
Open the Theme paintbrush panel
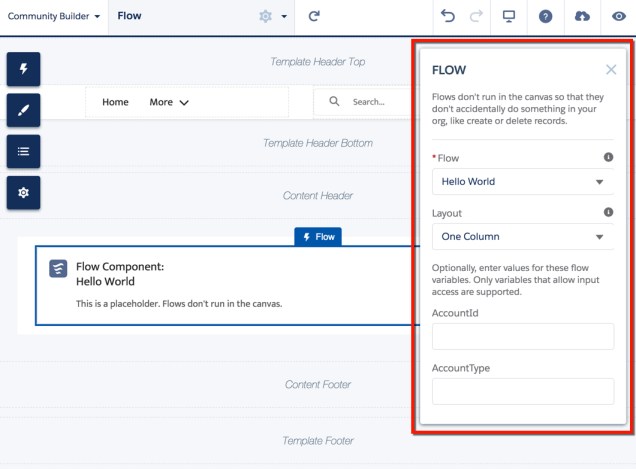(x=23, y=110)
